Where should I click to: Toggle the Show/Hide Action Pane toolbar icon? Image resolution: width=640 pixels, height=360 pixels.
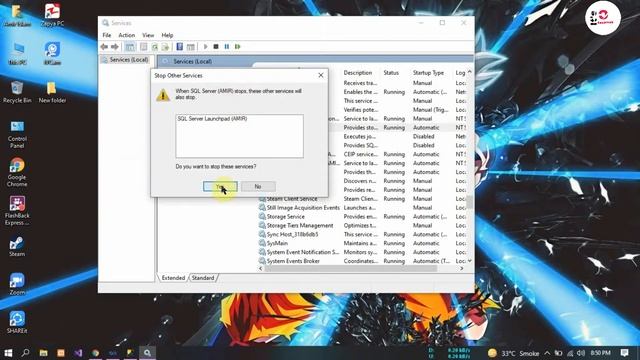pyautogui.click(x=191, y=47)
